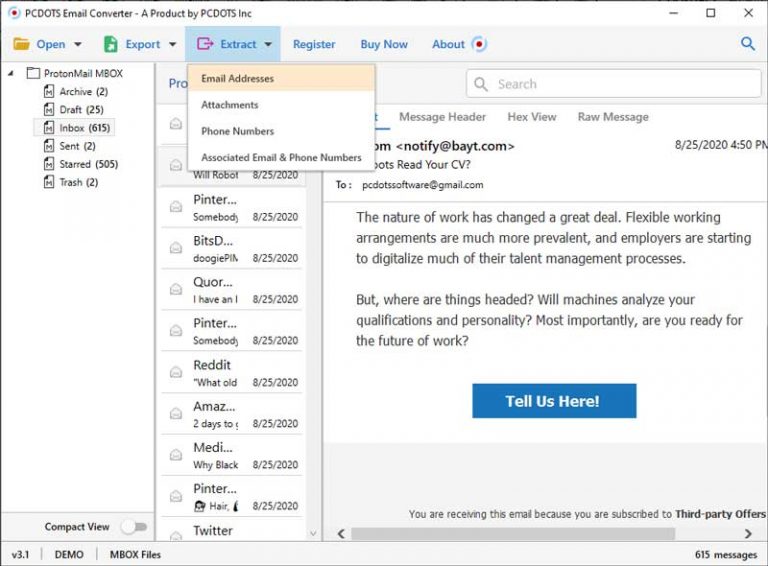Switch to the Hex View tab
The width and height of the screenshot is (768, 566).
[x=532, y=117]
